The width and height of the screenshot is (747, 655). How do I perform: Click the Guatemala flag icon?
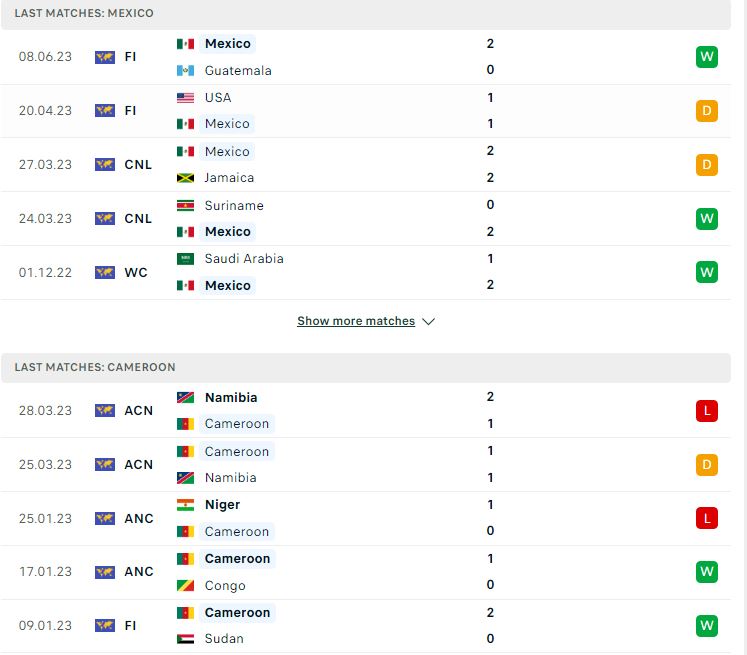point(185,71)
